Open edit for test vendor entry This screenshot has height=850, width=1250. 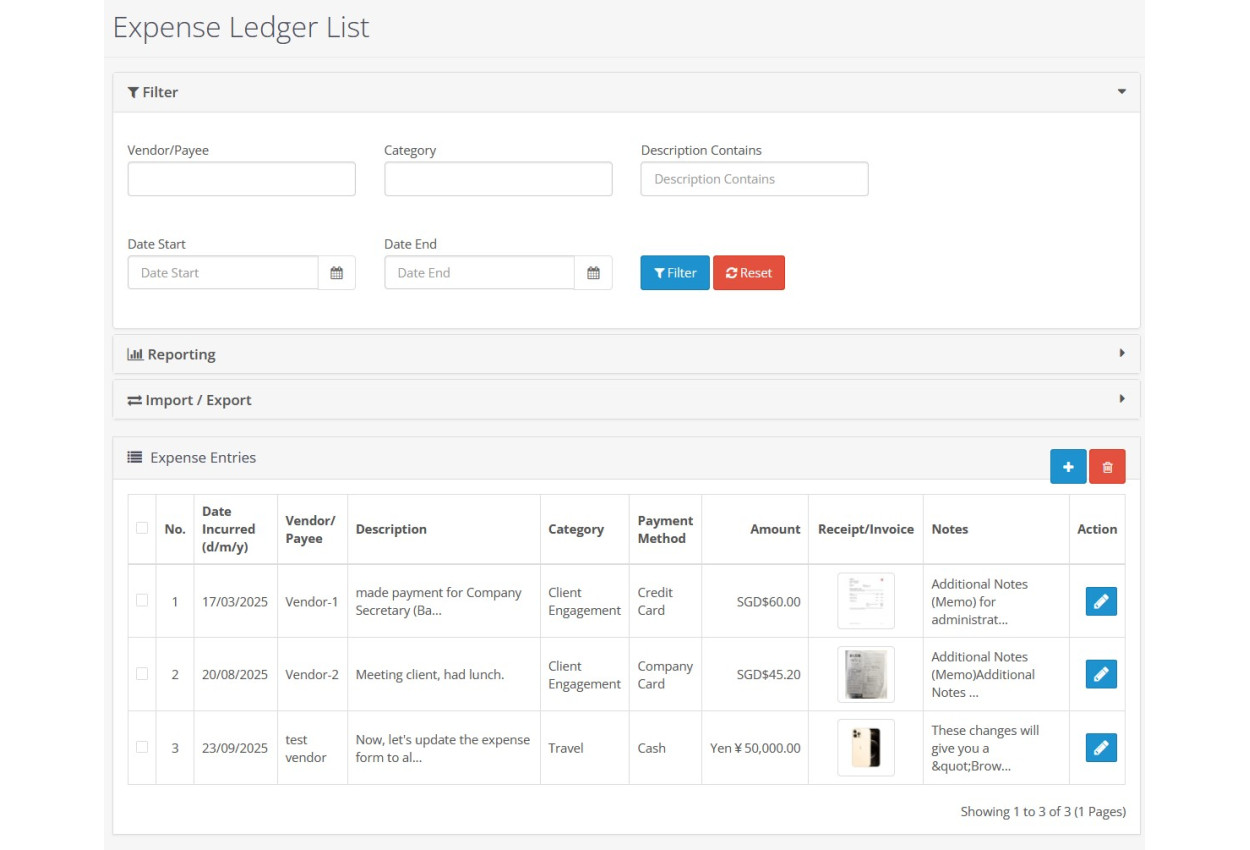click(1100, 748)
